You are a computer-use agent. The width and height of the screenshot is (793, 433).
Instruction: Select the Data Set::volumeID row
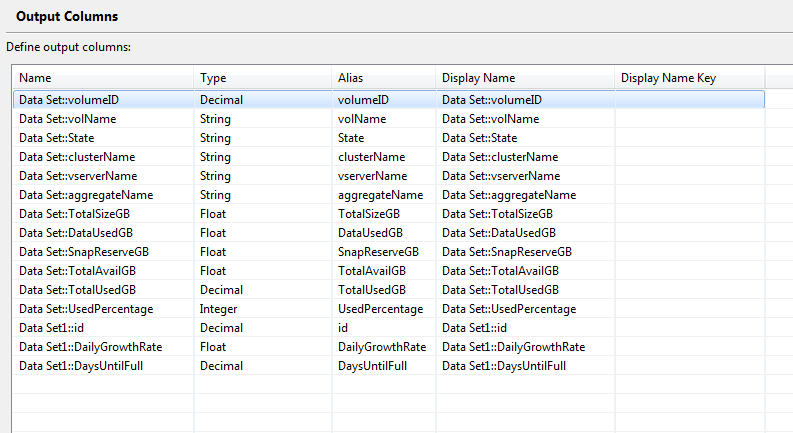(388, 100)
